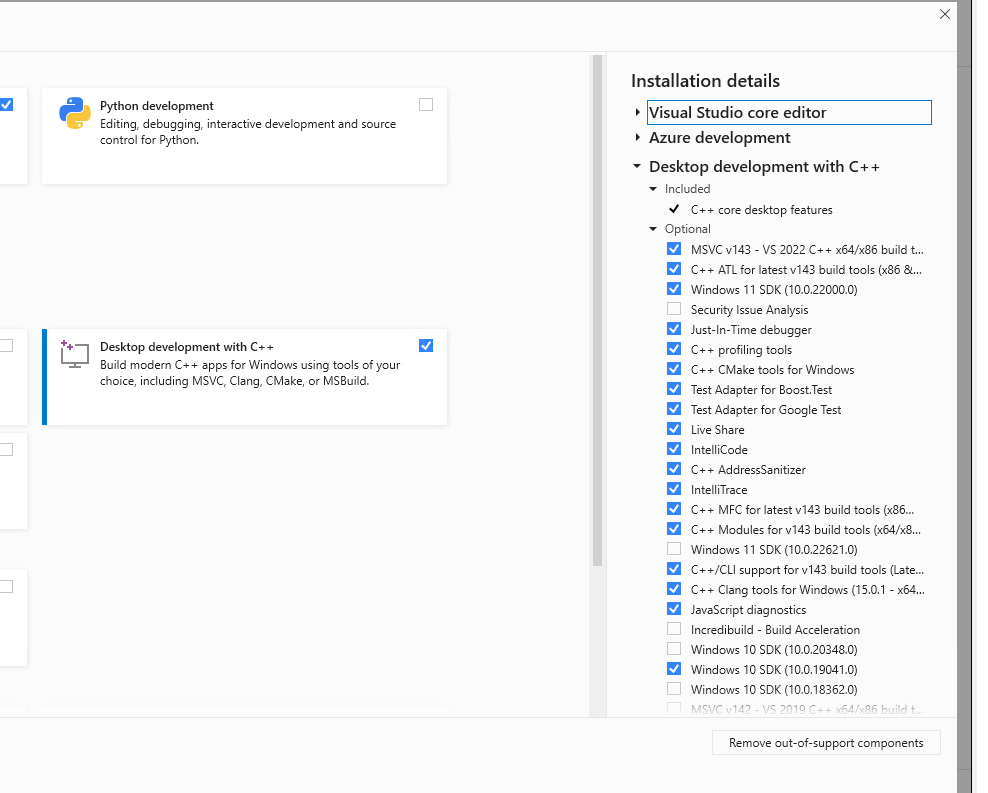Enable the Python development workload checkbox

pyautogui.click(x=426, y=104)
